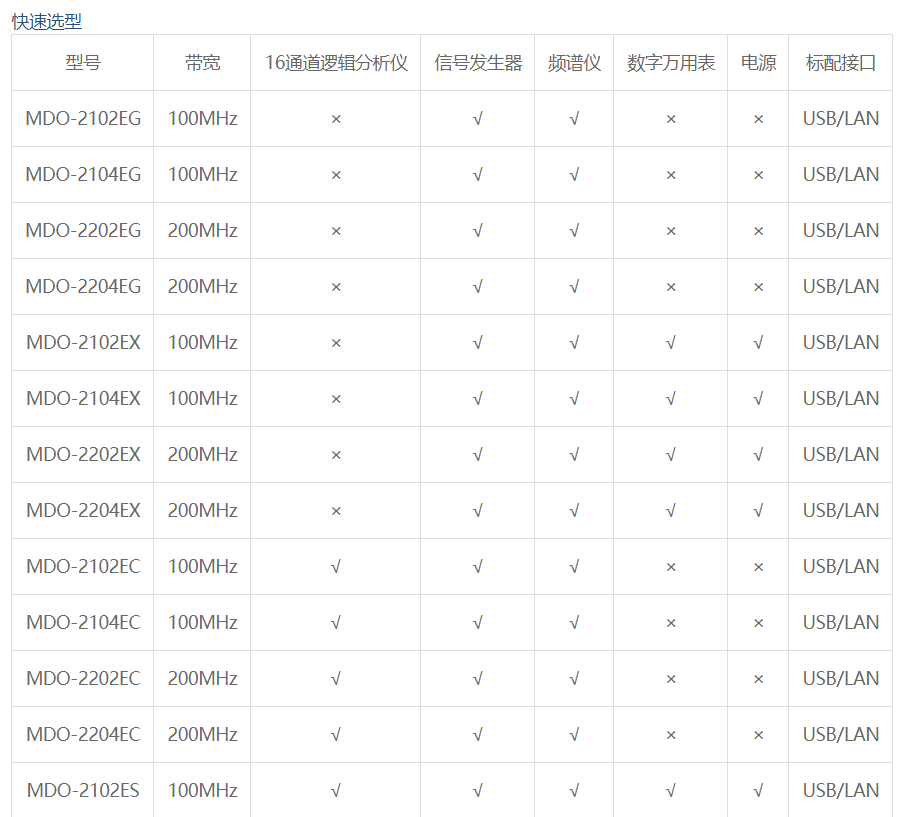Screen dimensions: 914x817
Task: Click the MDO-2204EX model name
Action: click(83, 511)
